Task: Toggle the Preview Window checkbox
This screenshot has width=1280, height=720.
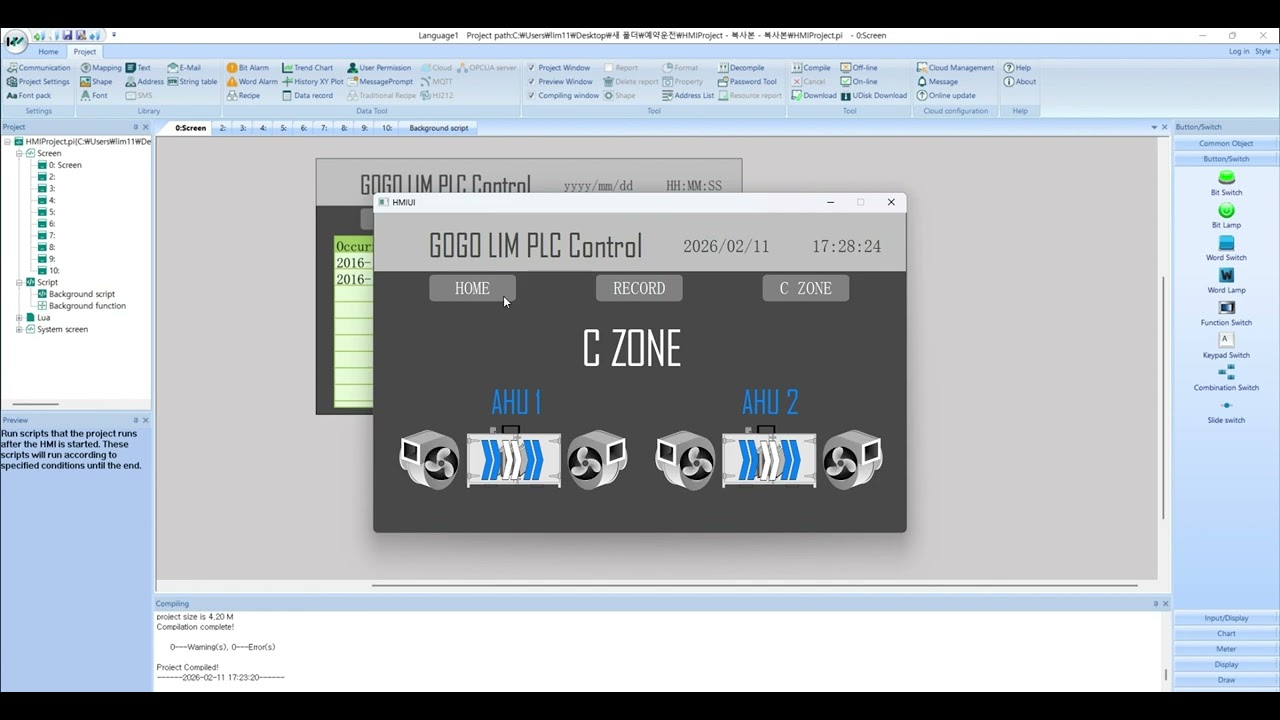Action: [x=531, y=82]
